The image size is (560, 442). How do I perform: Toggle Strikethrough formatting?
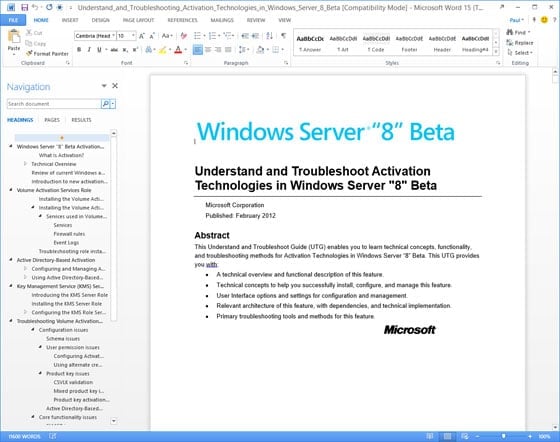click(114, 50)
